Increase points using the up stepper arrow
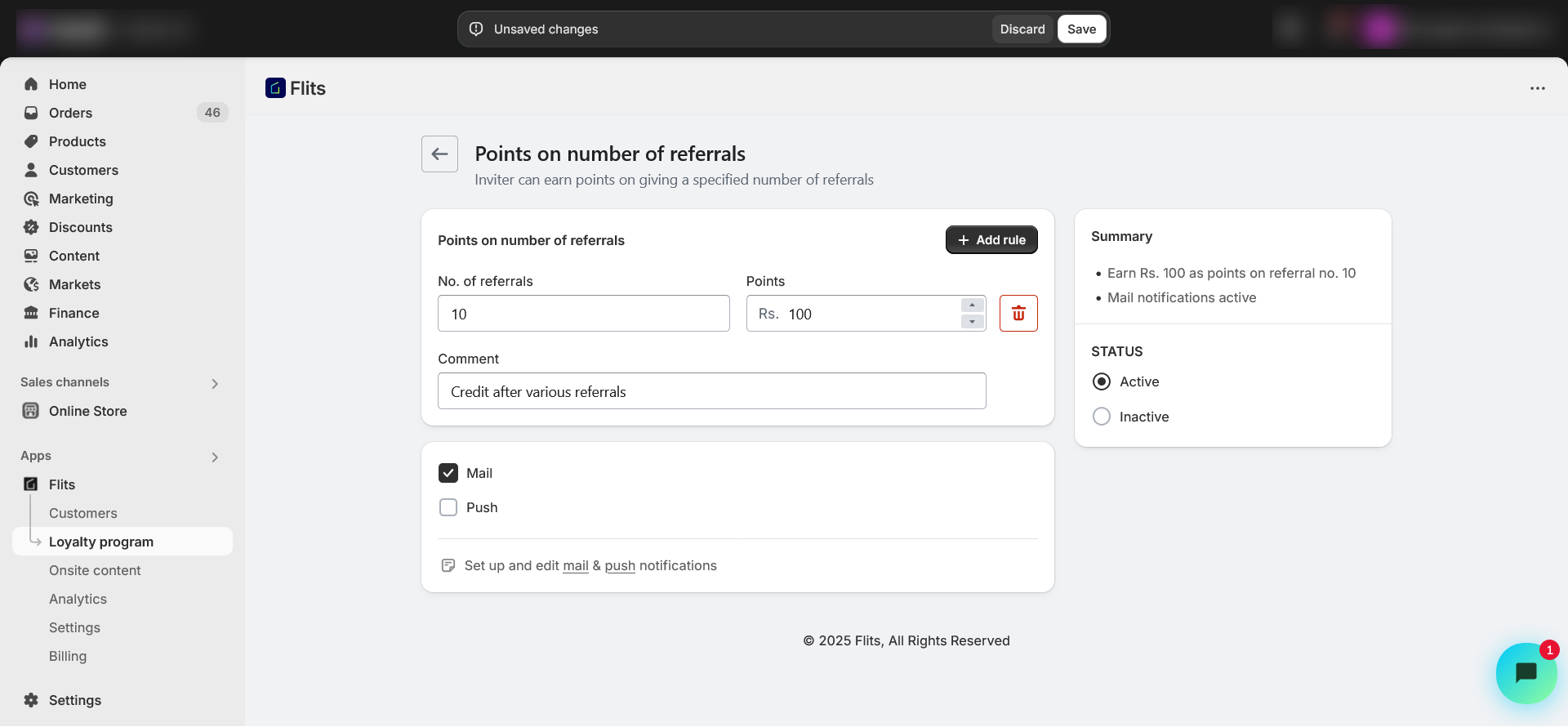Image resolution: width=1568 pixels, height=727 pixels. 972,306
